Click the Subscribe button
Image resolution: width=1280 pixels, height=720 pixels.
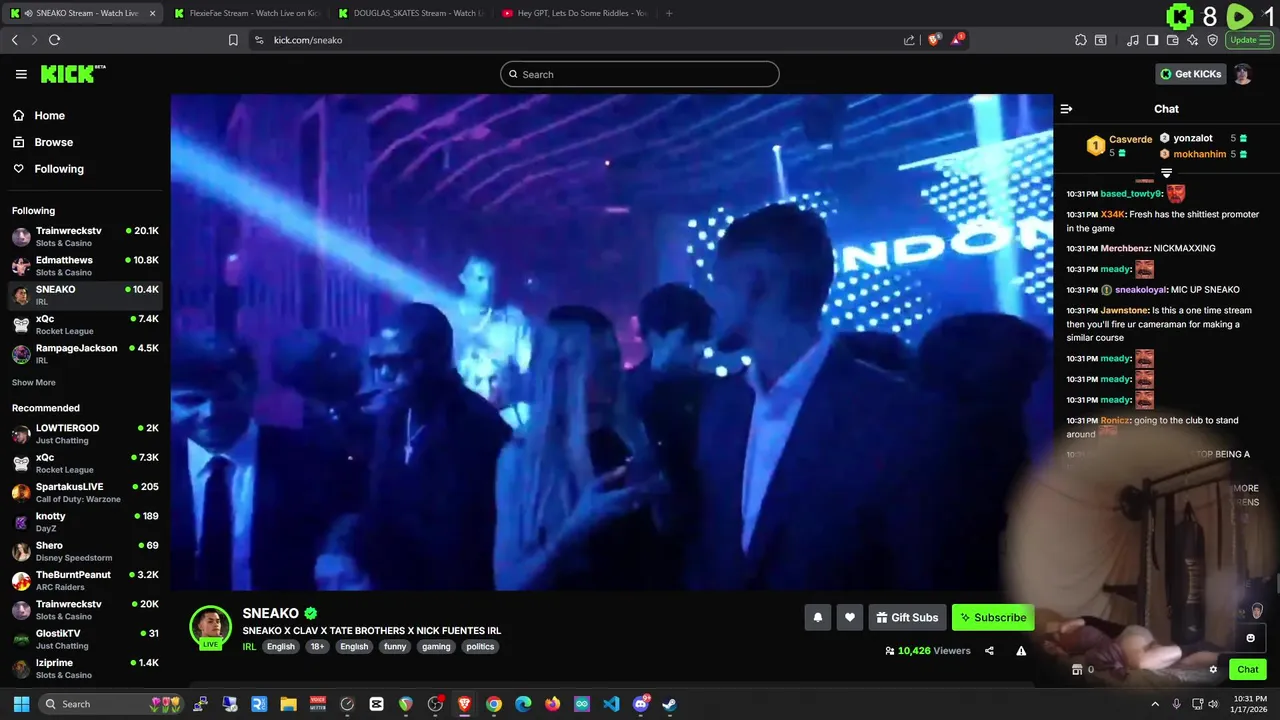tap(993, 618)
